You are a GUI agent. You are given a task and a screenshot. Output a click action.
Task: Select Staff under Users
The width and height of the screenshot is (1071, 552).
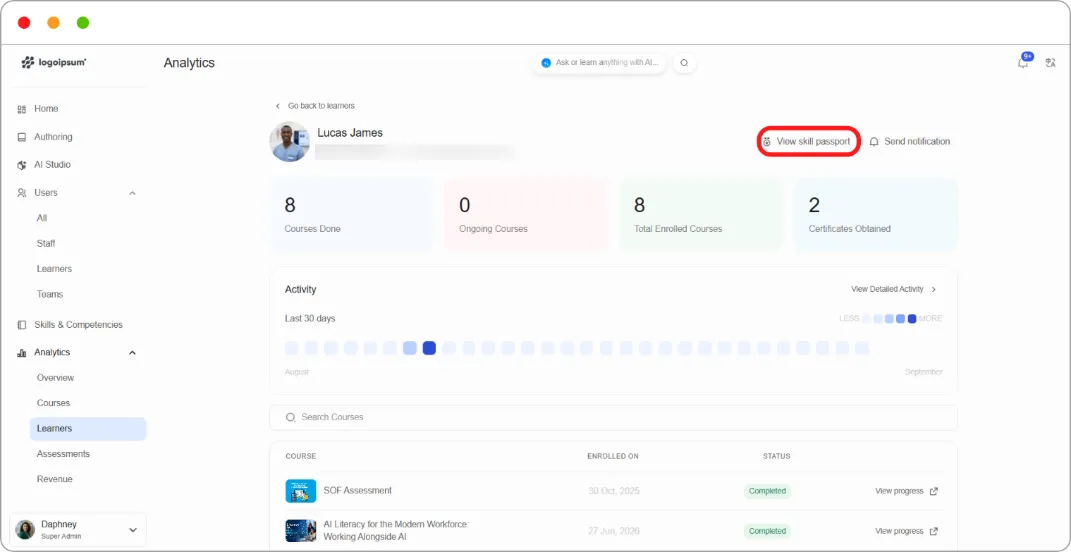(x=46, y=243)
